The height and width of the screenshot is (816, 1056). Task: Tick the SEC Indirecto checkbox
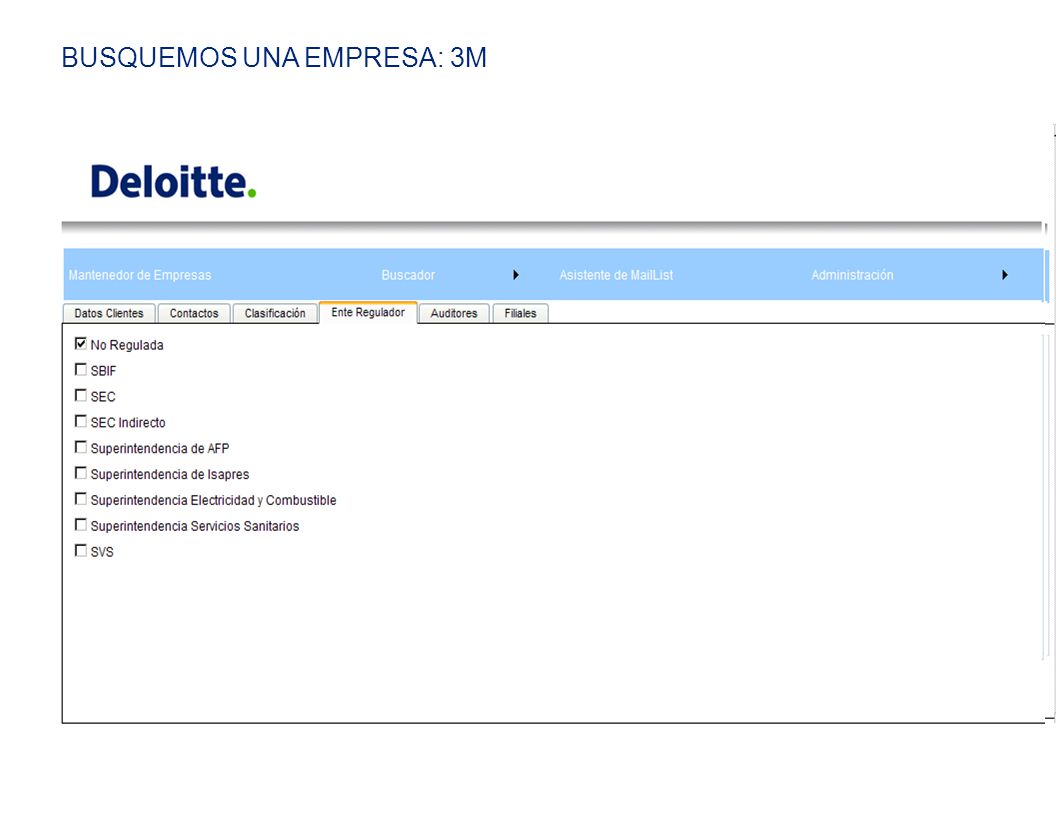click(x=81, y=421)
